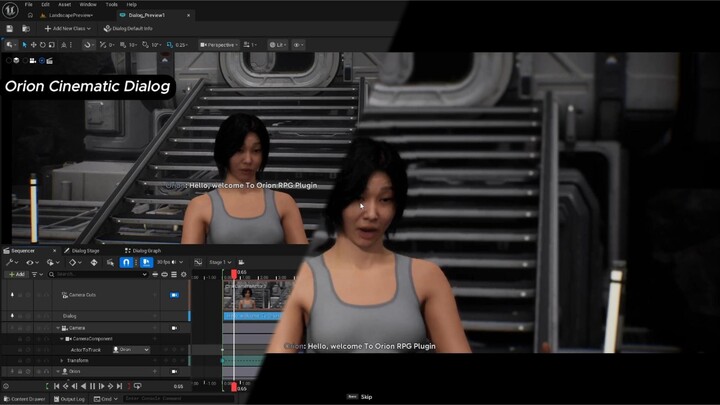Click the home icon in tab bar
The width and height of the screenshot is (720, 405).
point(30,15)
